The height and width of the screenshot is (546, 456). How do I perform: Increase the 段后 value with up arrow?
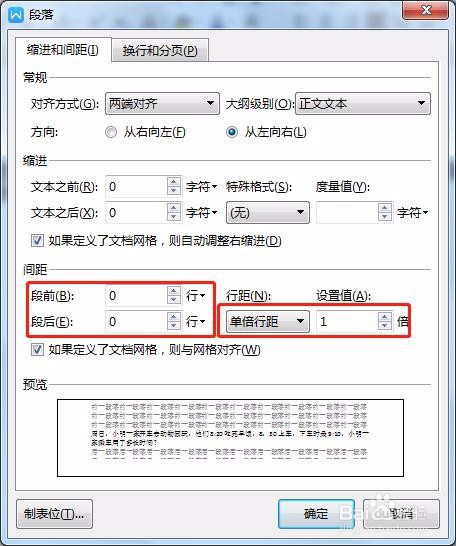[x=174, y=316]
